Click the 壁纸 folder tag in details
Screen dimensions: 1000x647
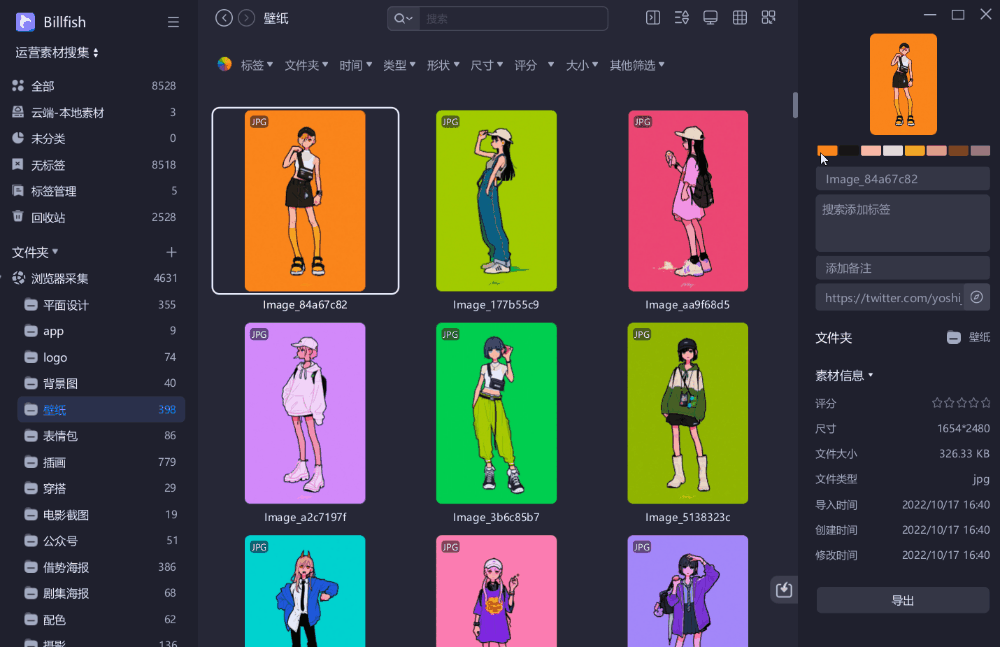coord(968,338)
